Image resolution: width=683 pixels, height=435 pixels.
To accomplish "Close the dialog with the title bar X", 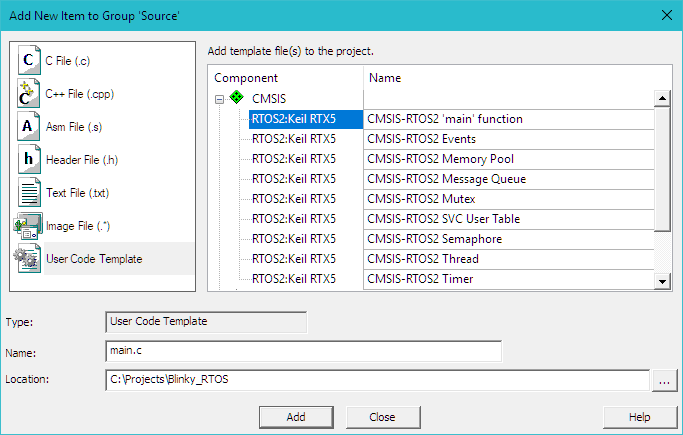I will click(666, 15).
